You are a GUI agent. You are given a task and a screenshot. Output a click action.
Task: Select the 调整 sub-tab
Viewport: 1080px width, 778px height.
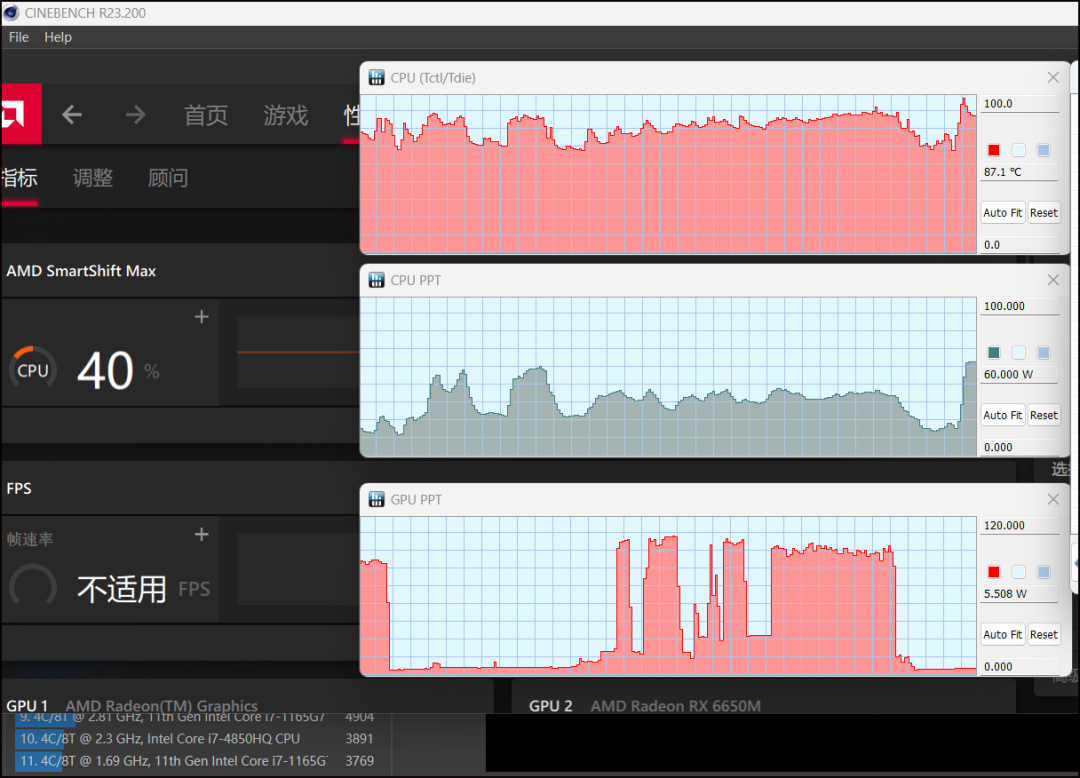point(93,178)
